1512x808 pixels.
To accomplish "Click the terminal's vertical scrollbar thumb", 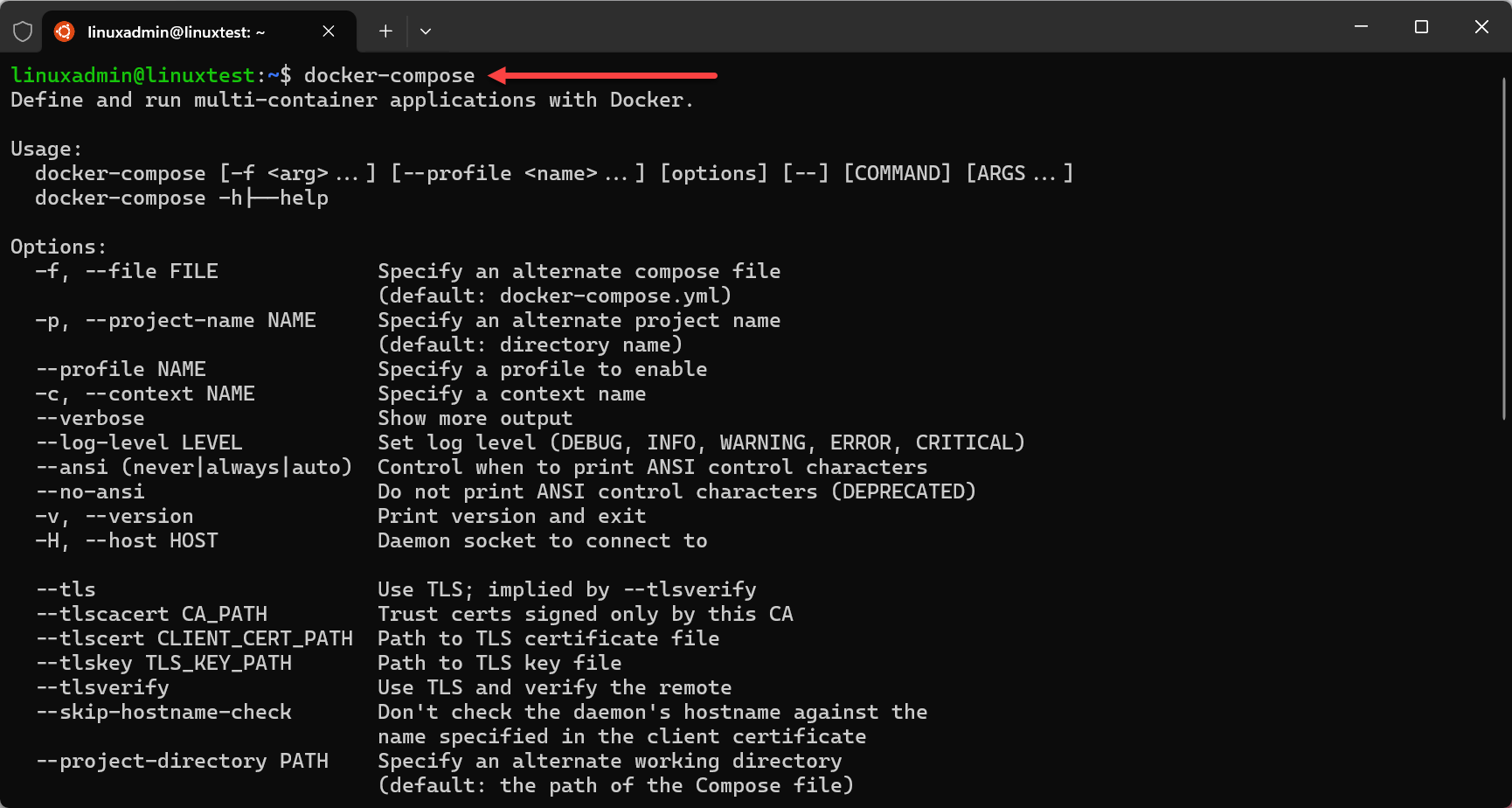I will 1503,245.
